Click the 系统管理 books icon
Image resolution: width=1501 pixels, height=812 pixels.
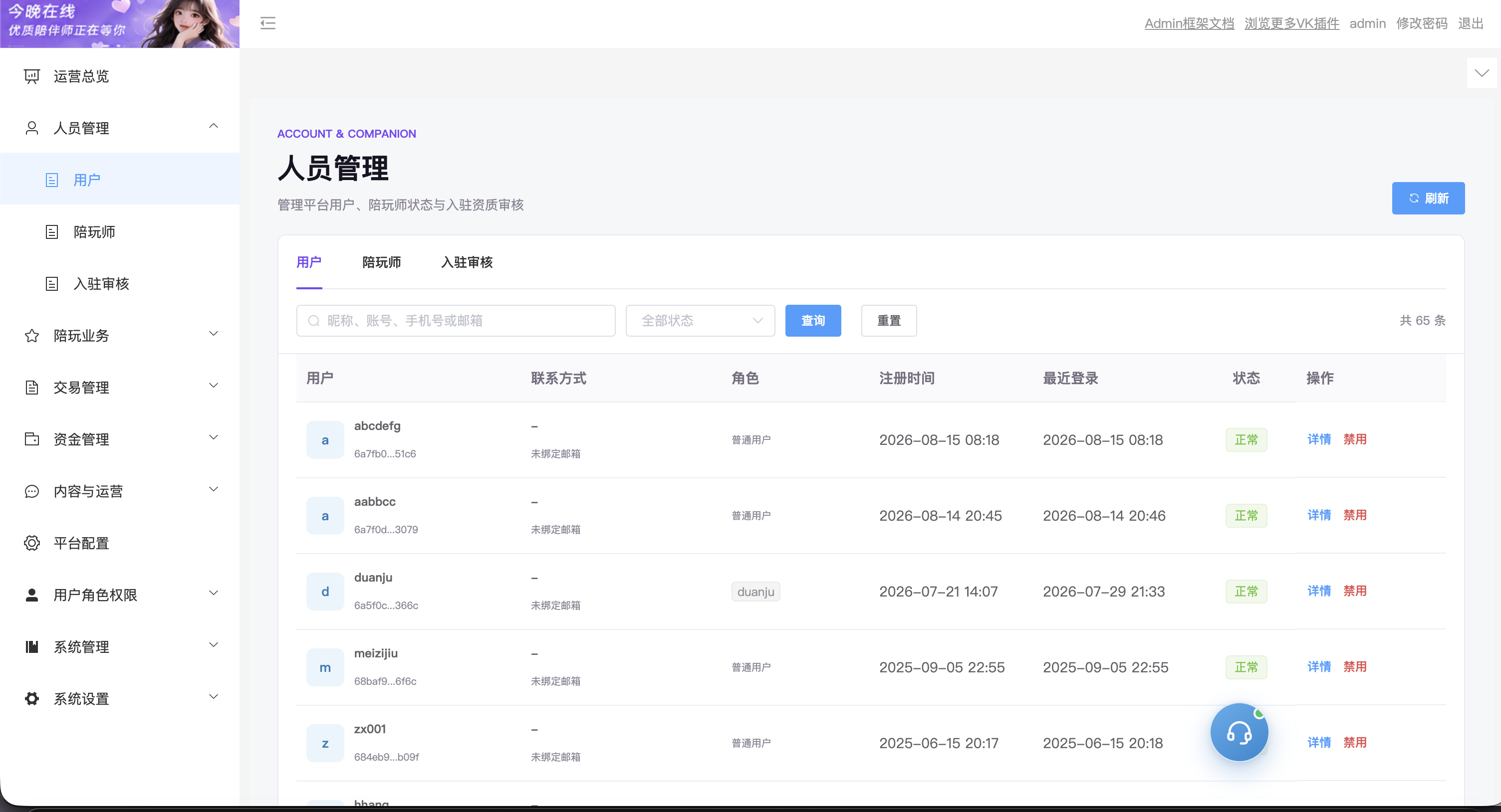[x=32, y=646]
